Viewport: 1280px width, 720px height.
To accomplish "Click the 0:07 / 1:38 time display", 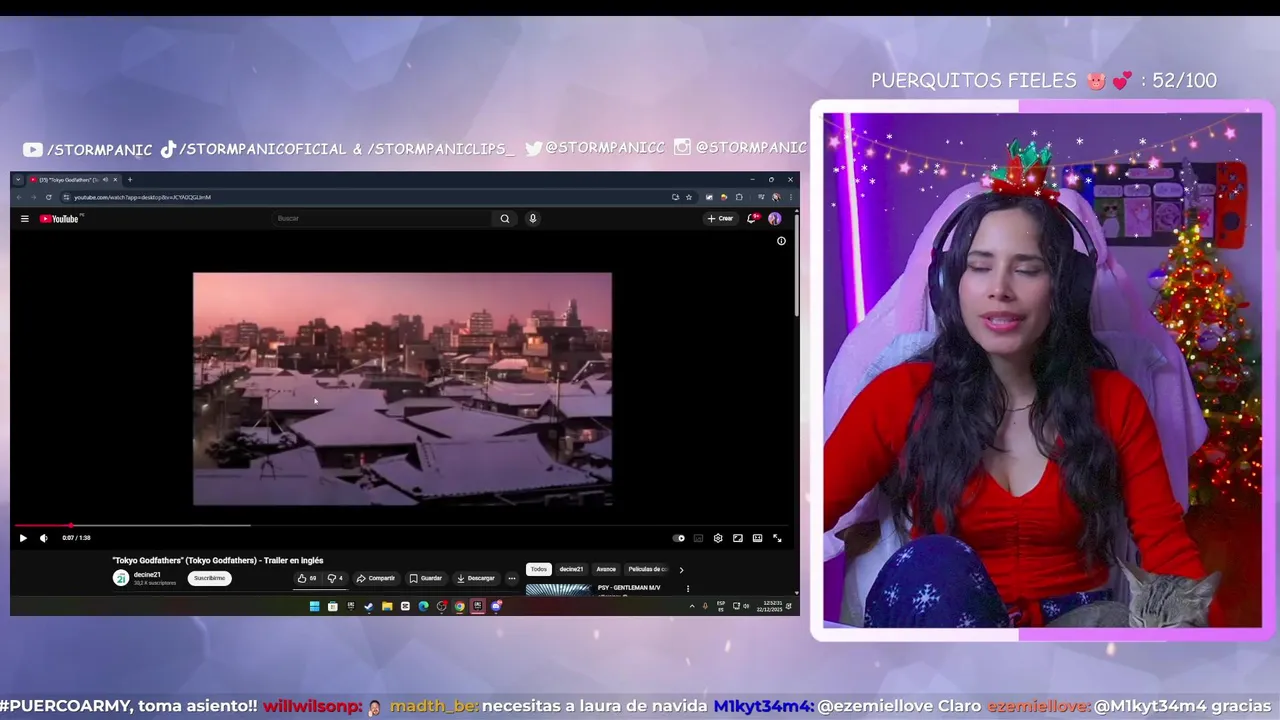I will (x=76, y=538).
